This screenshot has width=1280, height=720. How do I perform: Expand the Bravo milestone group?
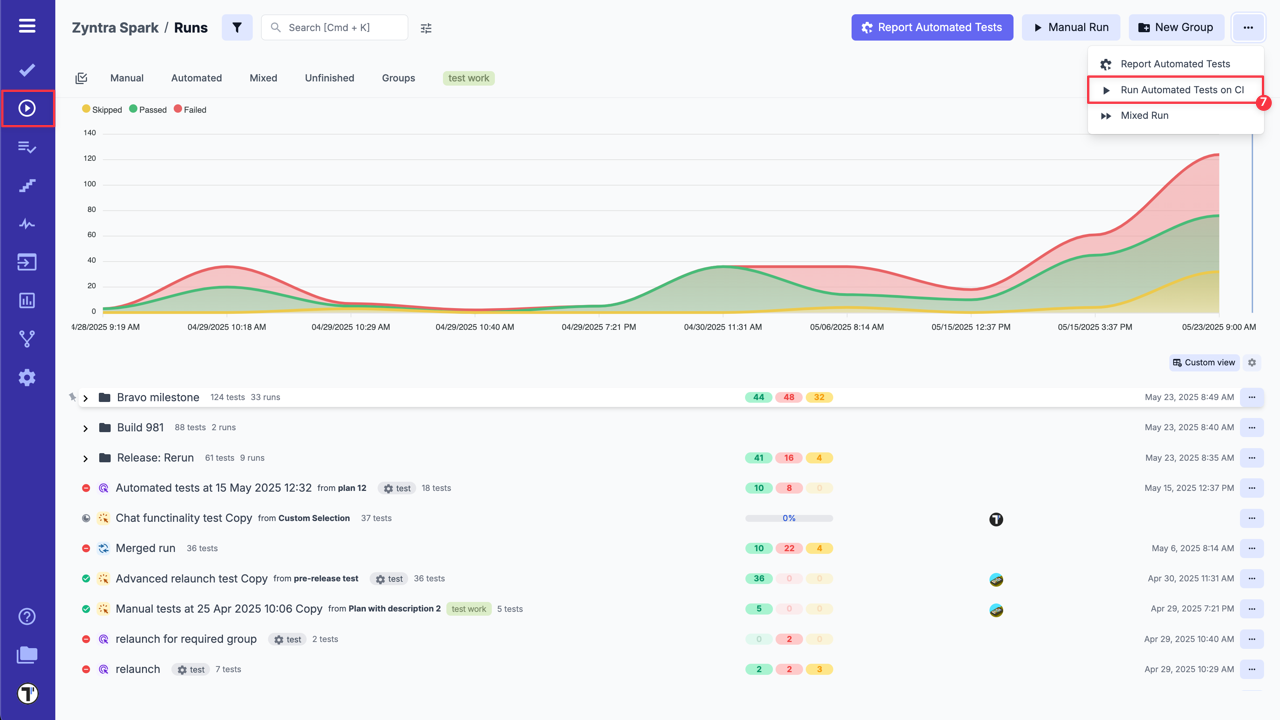click(86, 398)
